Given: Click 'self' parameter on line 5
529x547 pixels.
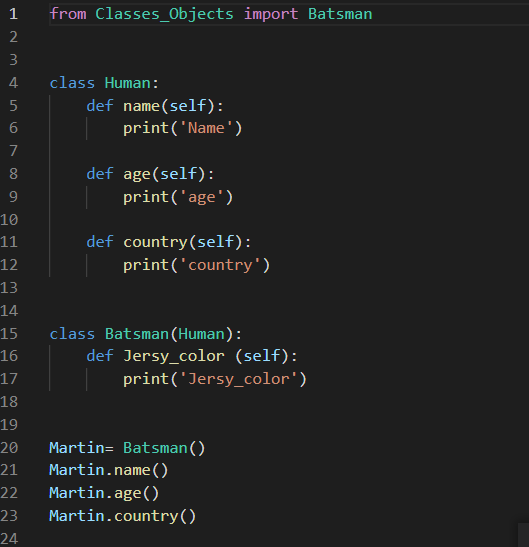Looking at the screenshot, I should tap(187, 106).
